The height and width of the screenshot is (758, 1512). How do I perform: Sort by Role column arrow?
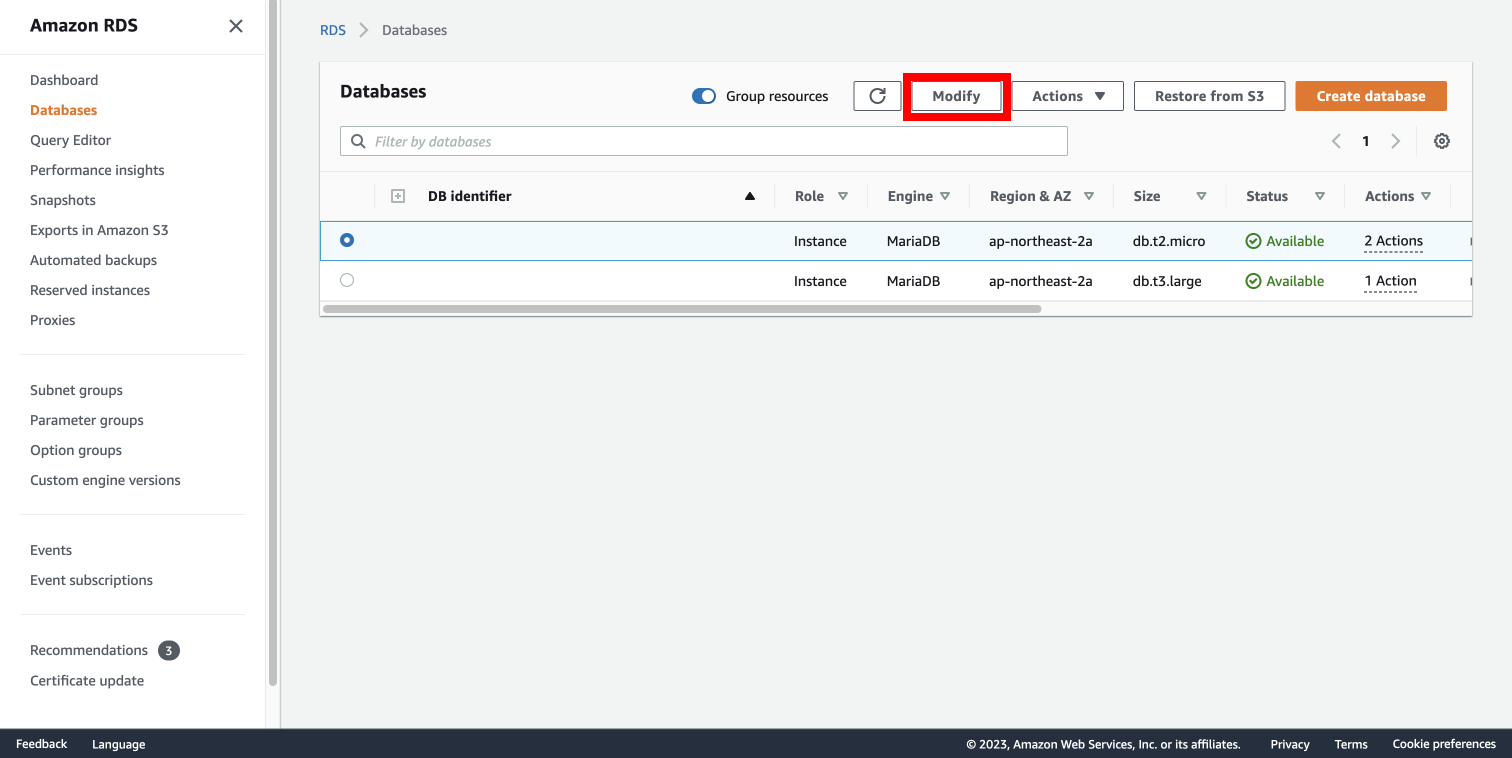[x=843, y=196]
